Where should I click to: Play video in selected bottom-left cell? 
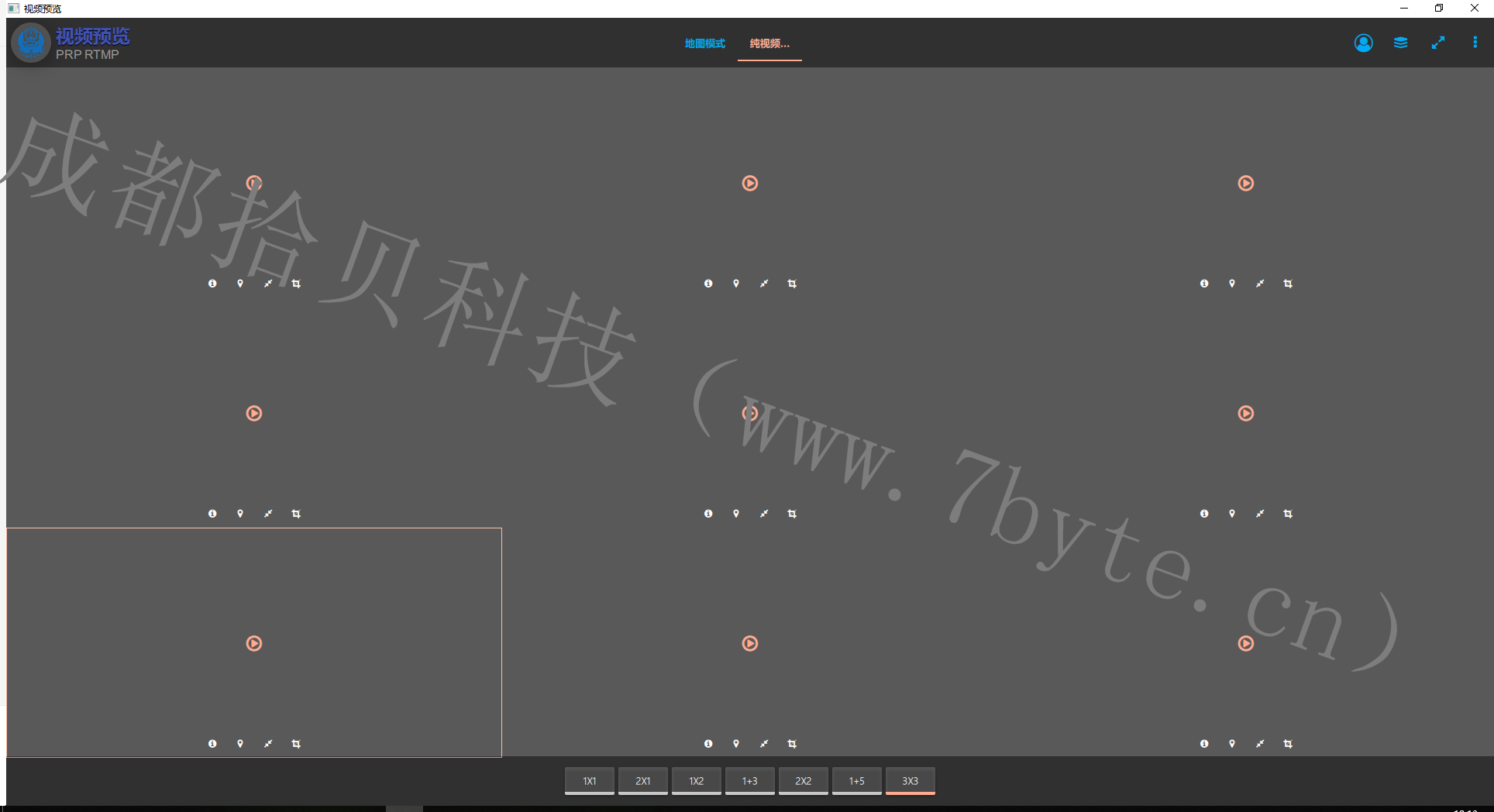click(254, 643)
